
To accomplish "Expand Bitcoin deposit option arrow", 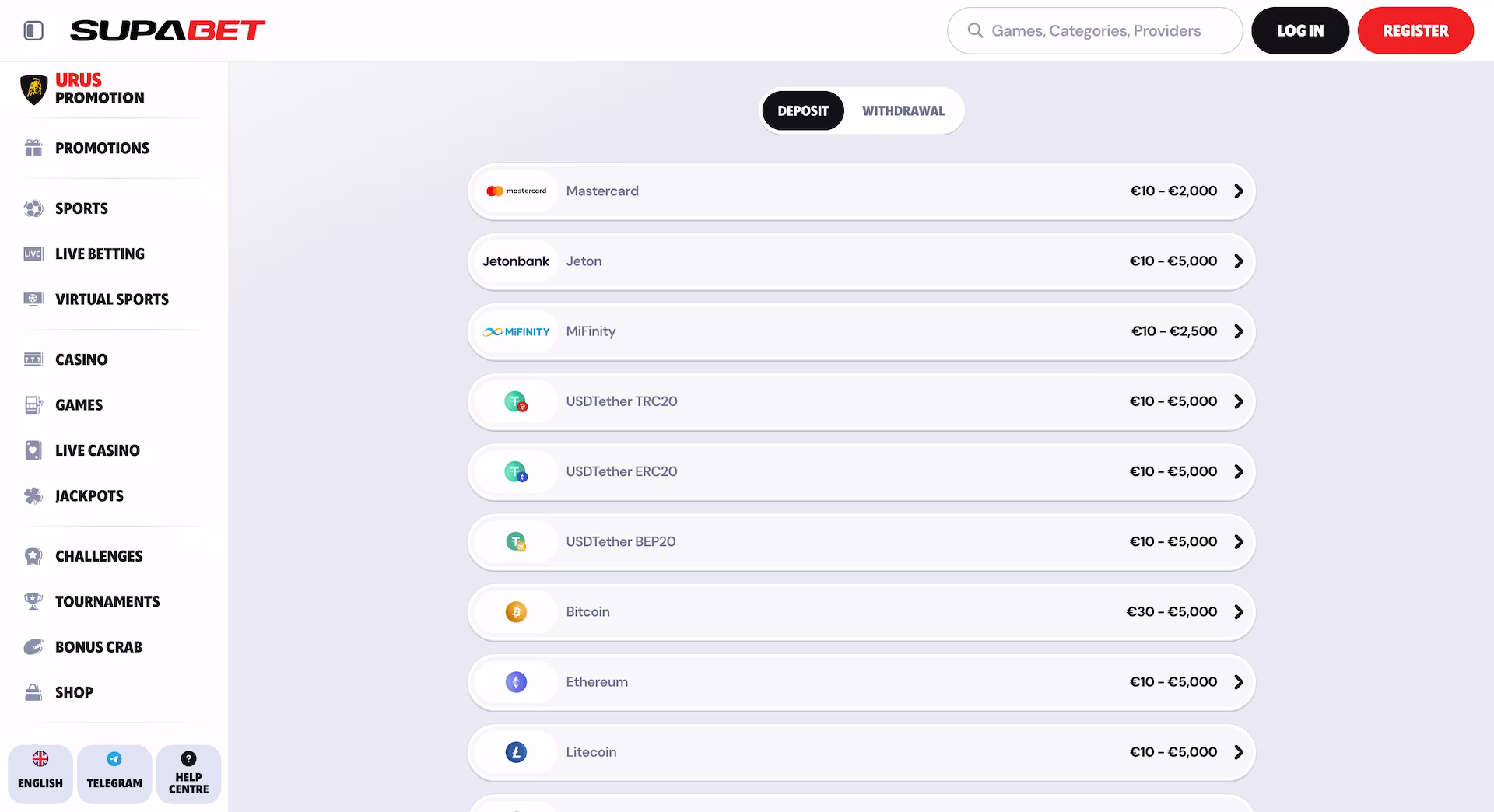I will 1239,612.
